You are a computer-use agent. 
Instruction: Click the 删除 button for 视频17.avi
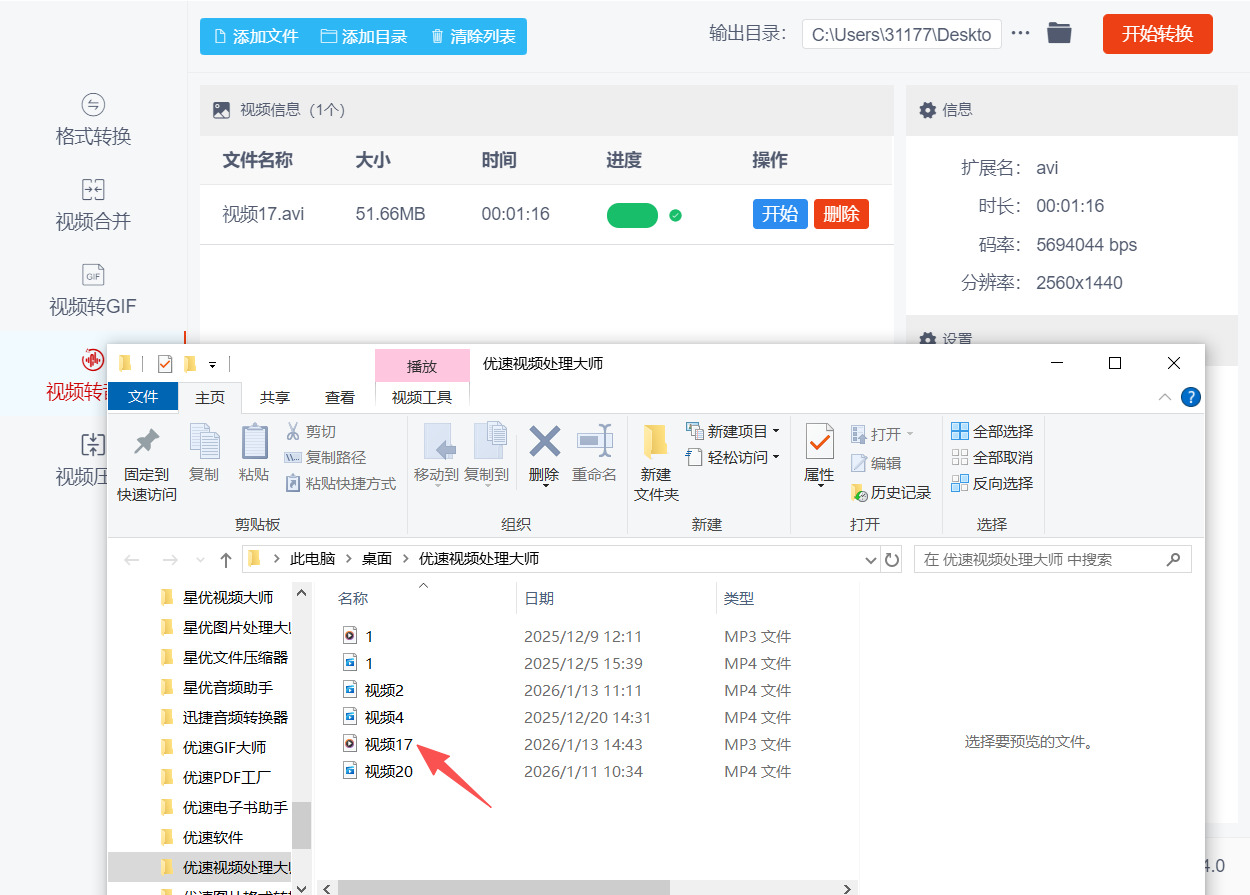[841, 213]
